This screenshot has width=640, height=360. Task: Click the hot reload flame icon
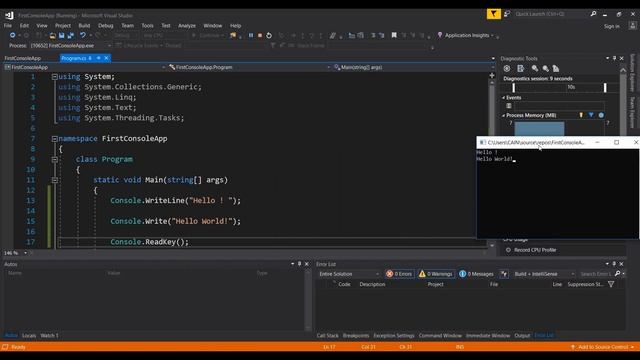tap(233, 36)
